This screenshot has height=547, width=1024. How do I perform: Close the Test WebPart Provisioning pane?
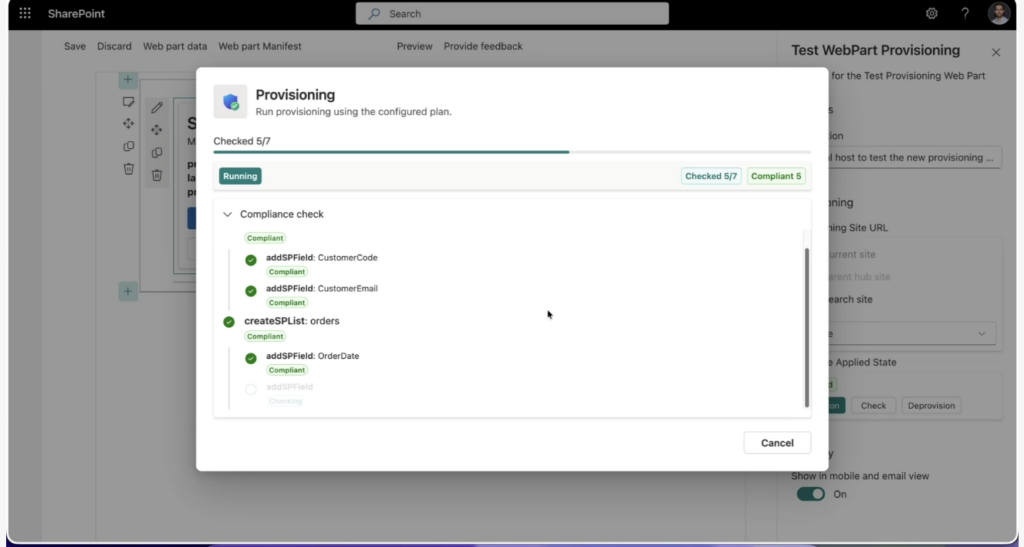(996, 52)
